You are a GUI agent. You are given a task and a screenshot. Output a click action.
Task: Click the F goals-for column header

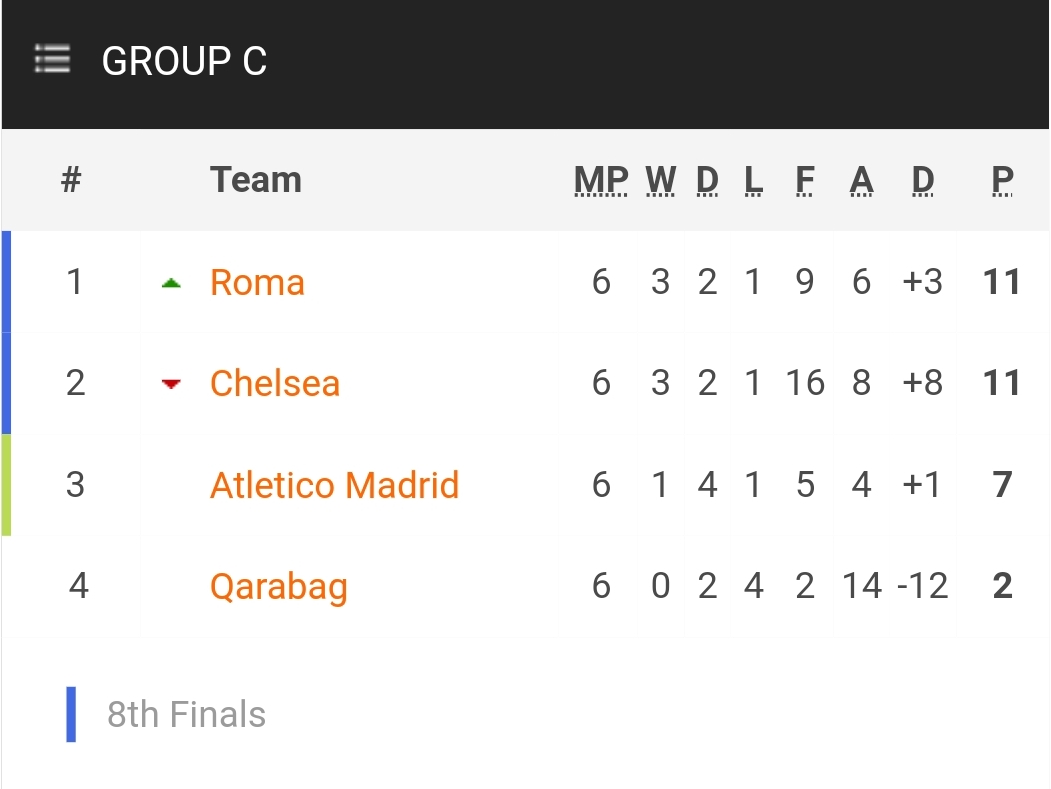pyautogui.click(x=805, y=180)
